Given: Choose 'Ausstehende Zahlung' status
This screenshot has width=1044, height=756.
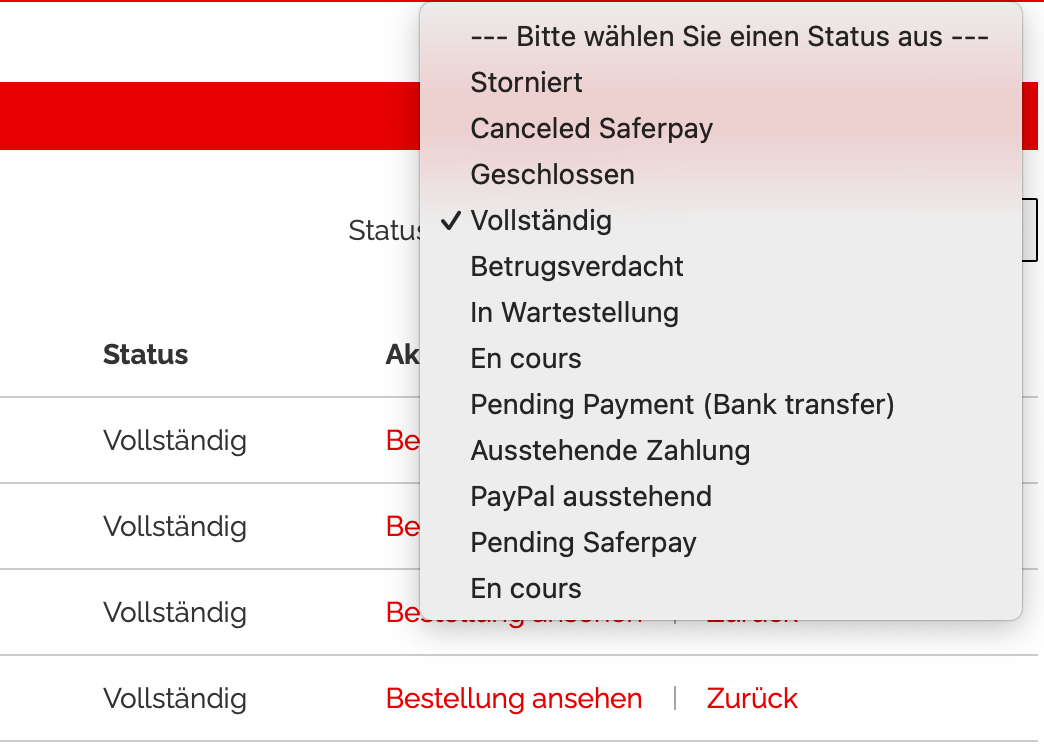Looking at the screenshot, I should (x=610, y=451).
